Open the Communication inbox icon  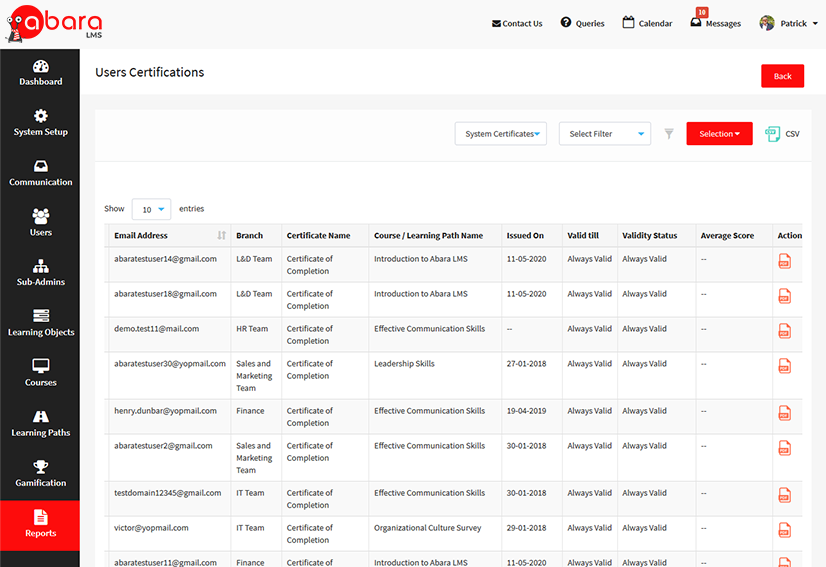(41, 166)
